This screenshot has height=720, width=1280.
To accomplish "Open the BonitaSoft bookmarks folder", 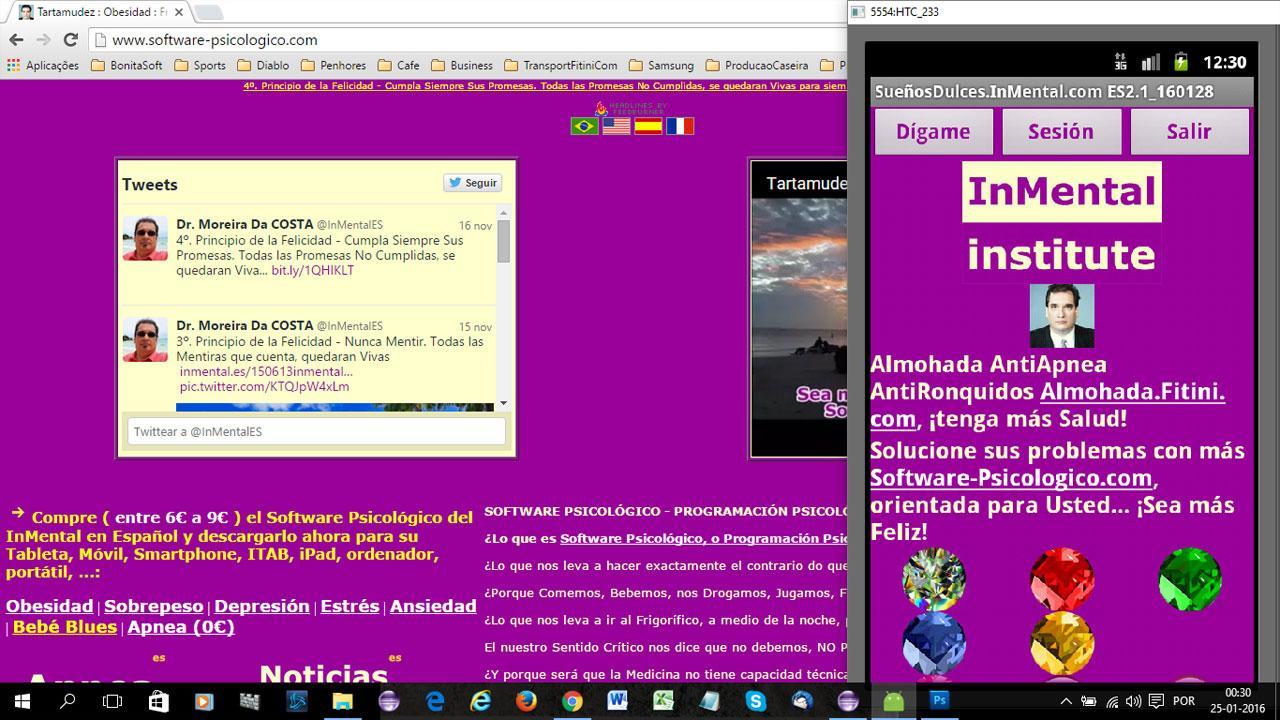I will tap(126, 65).
